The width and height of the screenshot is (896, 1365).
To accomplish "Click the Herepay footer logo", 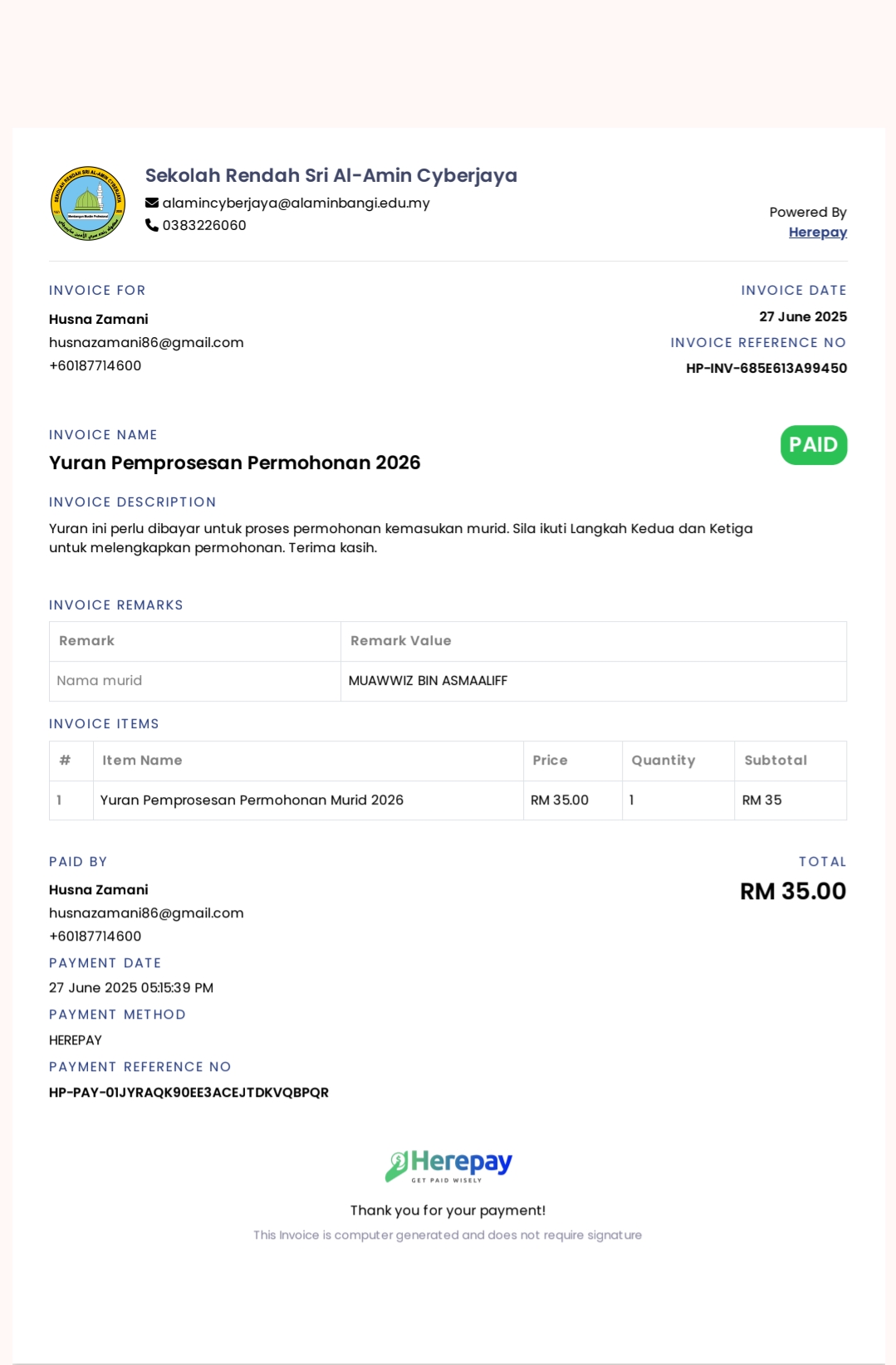I will pyautogui.click(x=448, y=1166).
